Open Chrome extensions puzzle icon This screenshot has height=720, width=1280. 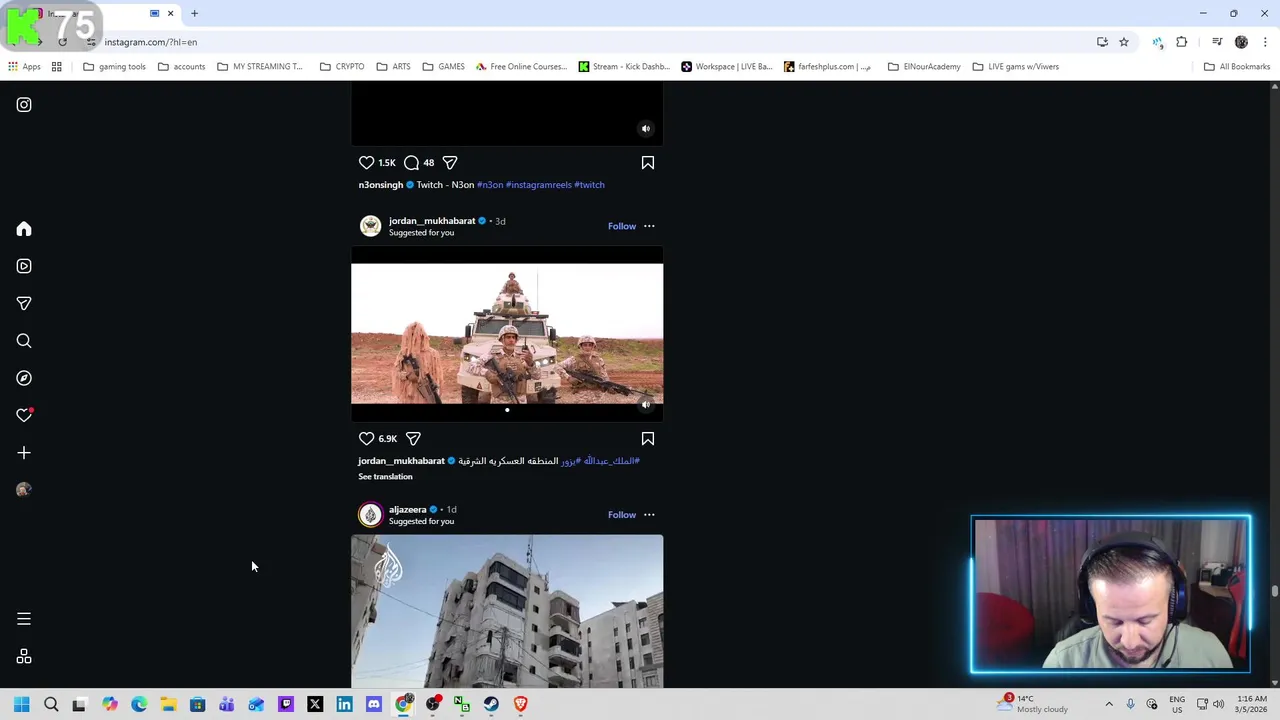(x=1182, y=42)
